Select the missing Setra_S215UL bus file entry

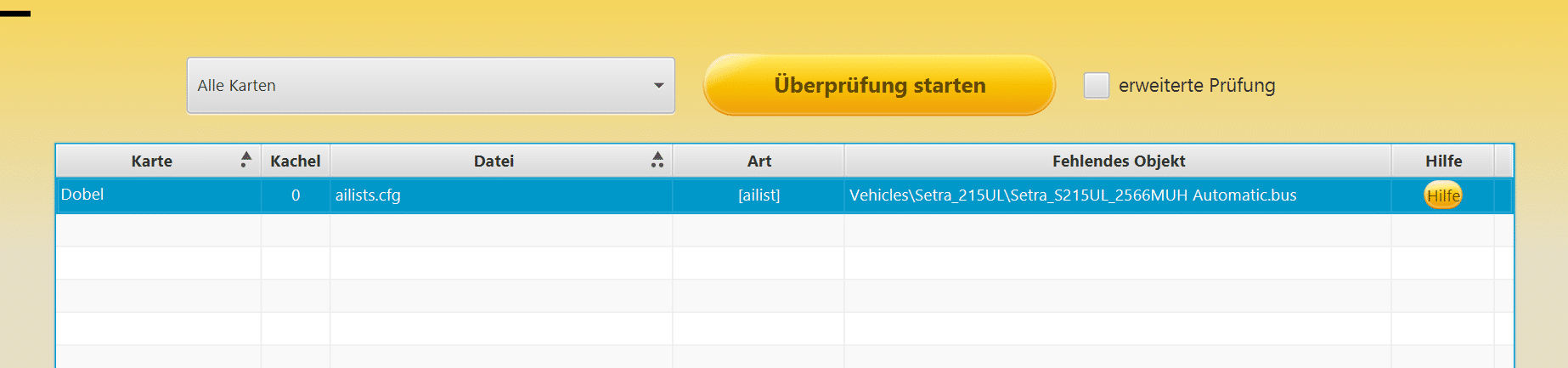tap(1073, 195)
